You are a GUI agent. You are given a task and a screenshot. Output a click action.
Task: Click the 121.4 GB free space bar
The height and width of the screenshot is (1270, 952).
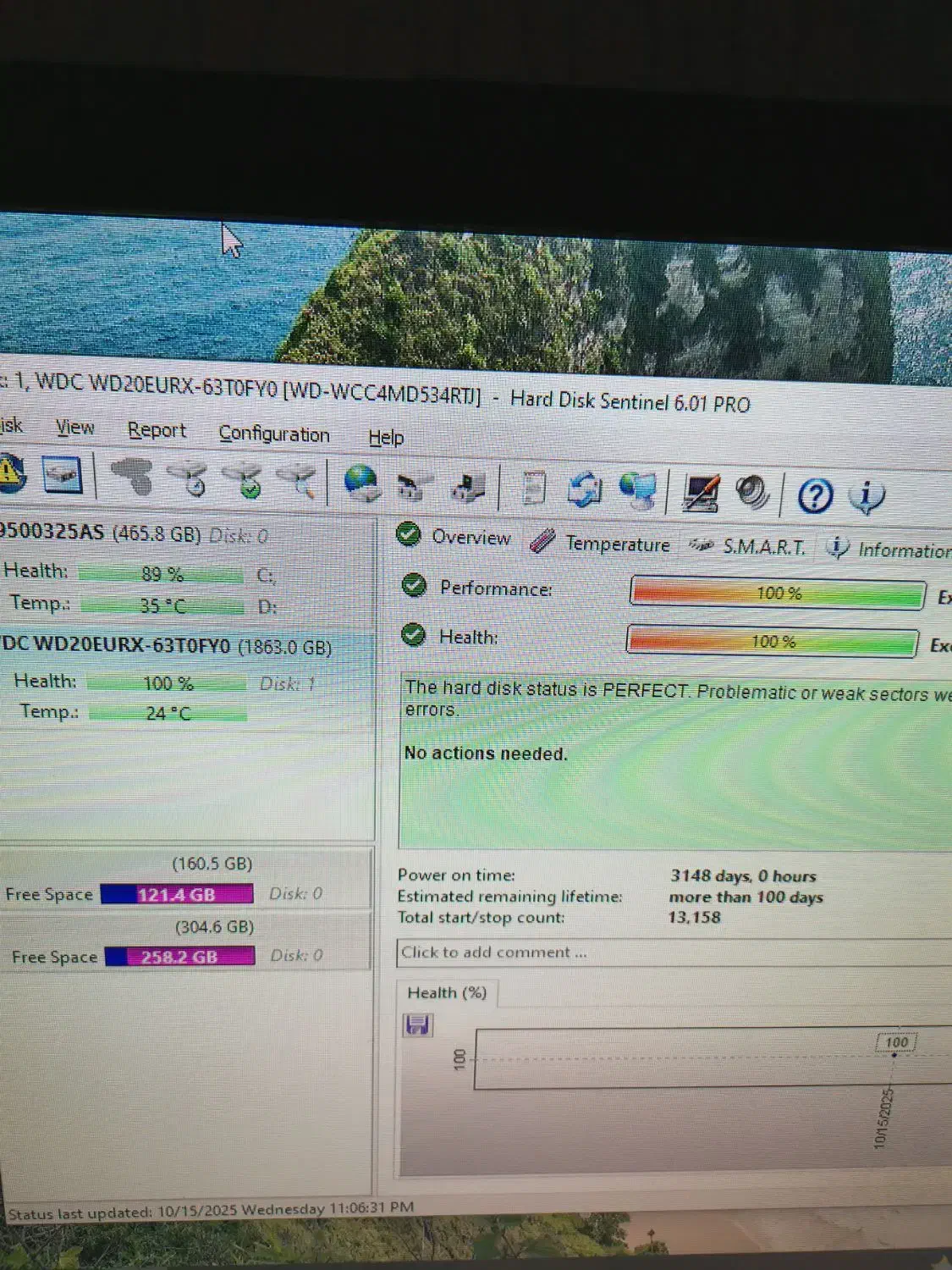point(177,894)
